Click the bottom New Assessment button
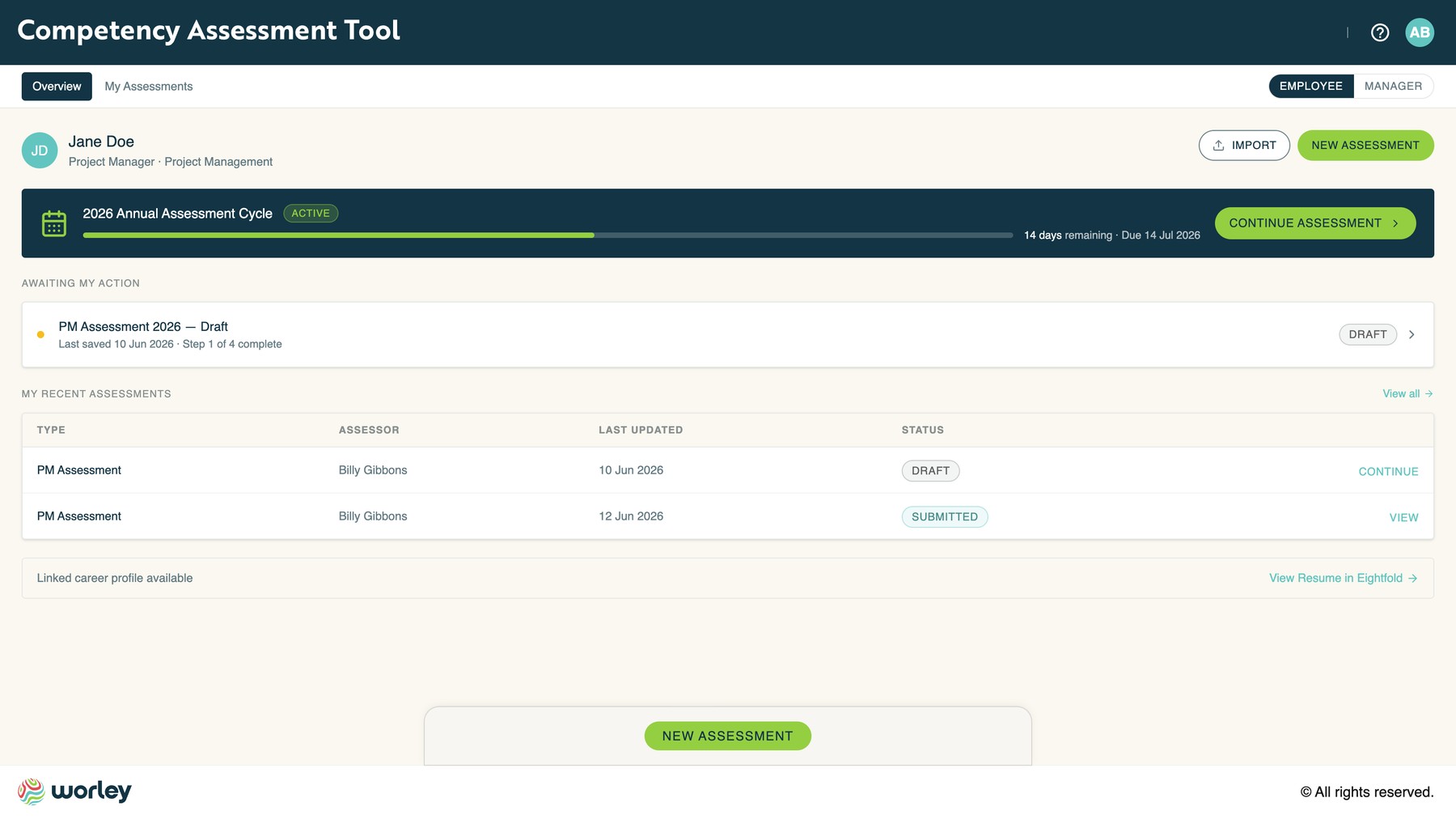This screenshot has height=819, width=1456. tap(728, 736)
